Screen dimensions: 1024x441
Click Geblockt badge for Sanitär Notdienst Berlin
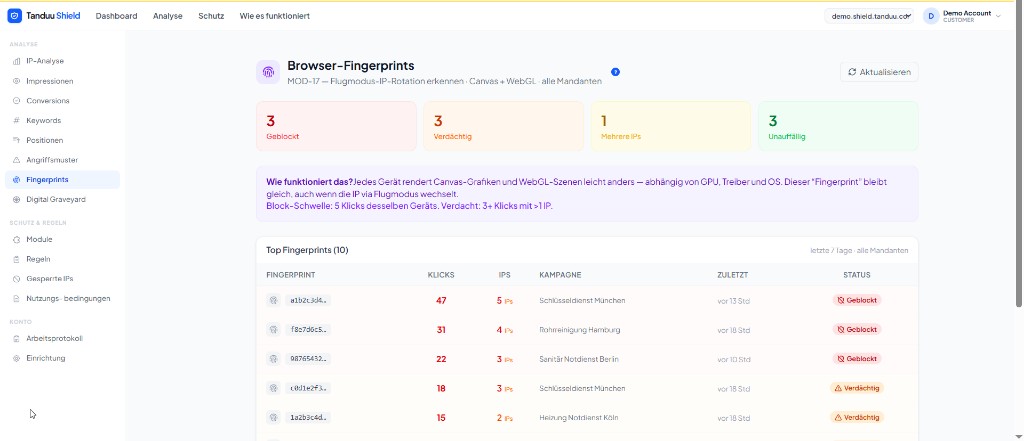click(857, 359)
